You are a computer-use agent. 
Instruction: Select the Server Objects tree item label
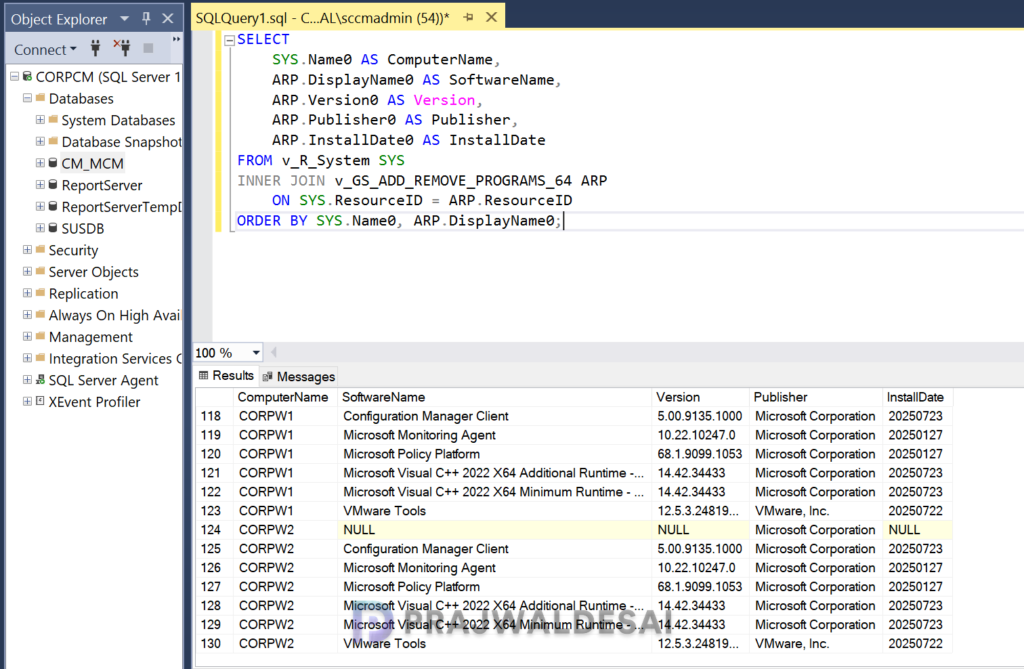pyautogui.click(x=93, y=272)
